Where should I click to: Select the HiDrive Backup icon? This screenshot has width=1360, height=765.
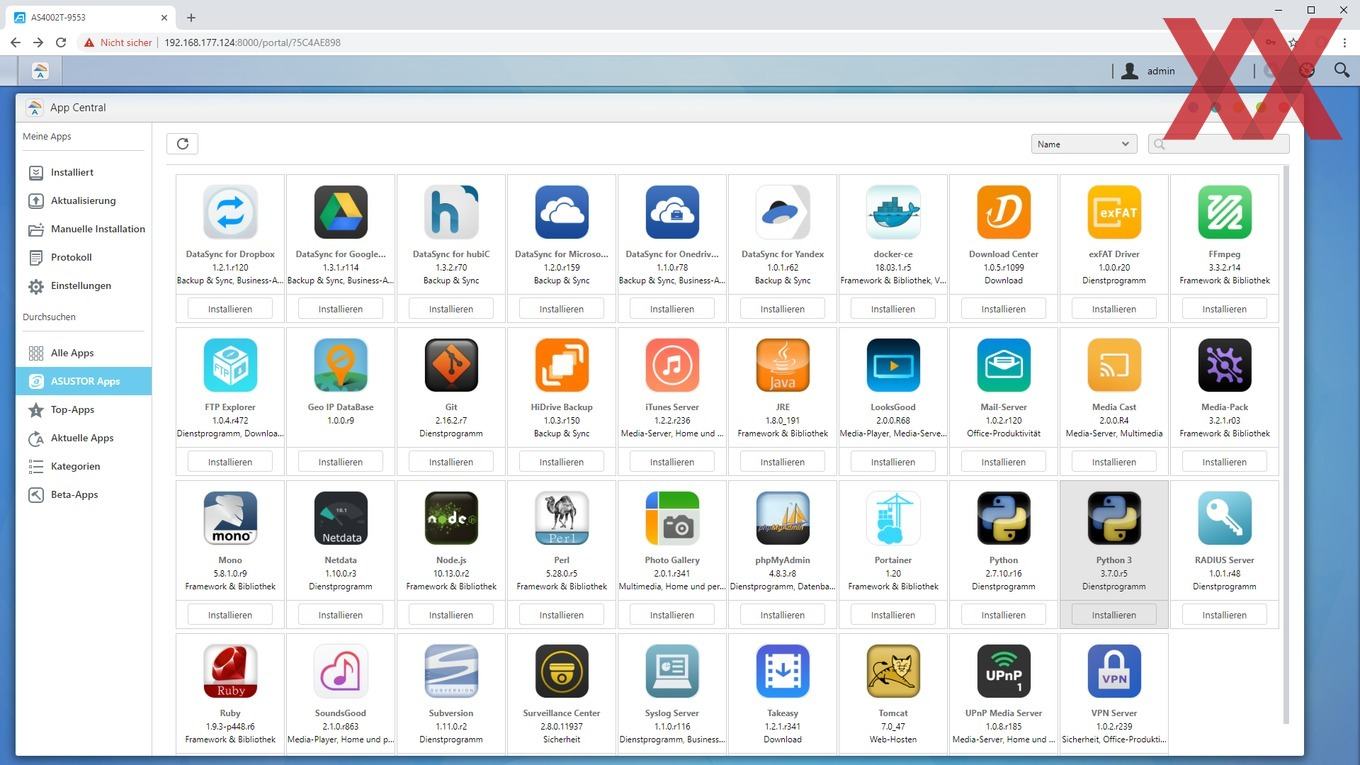[561, 365]
